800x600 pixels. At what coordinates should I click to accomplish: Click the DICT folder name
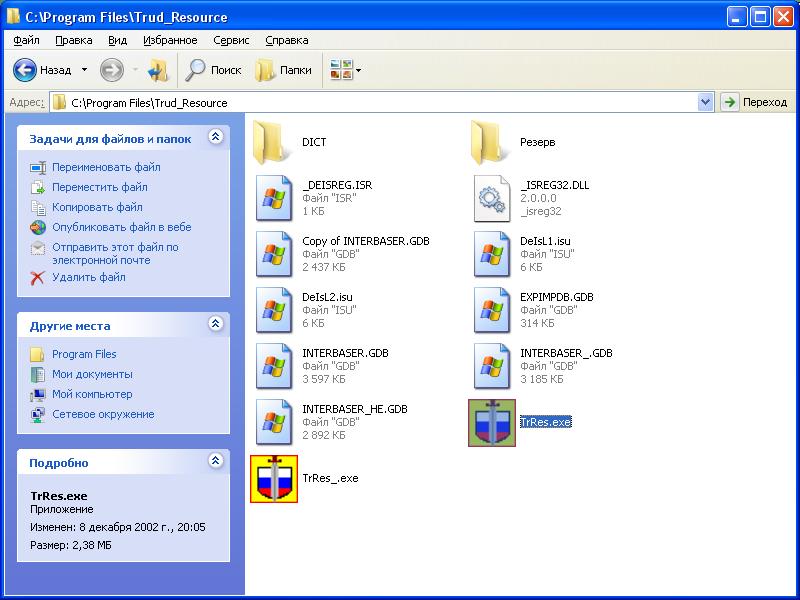[x=314, y=142]
